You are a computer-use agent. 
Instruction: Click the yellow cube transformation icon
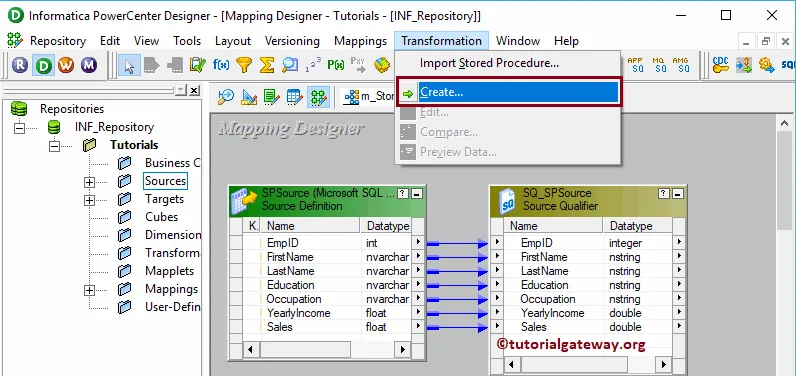[382, 65]
